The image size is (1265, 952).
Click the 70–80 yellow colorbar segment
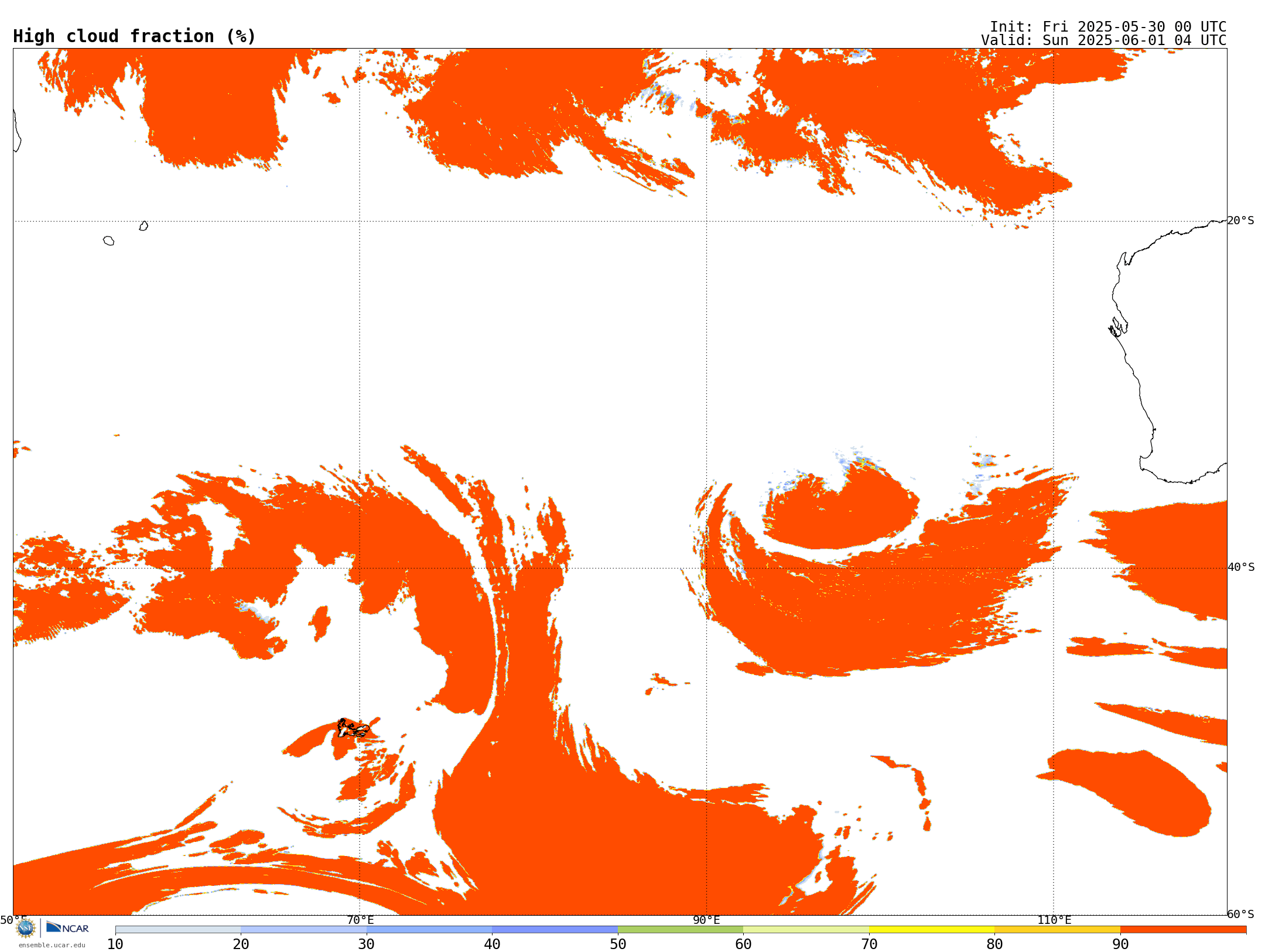932,930
